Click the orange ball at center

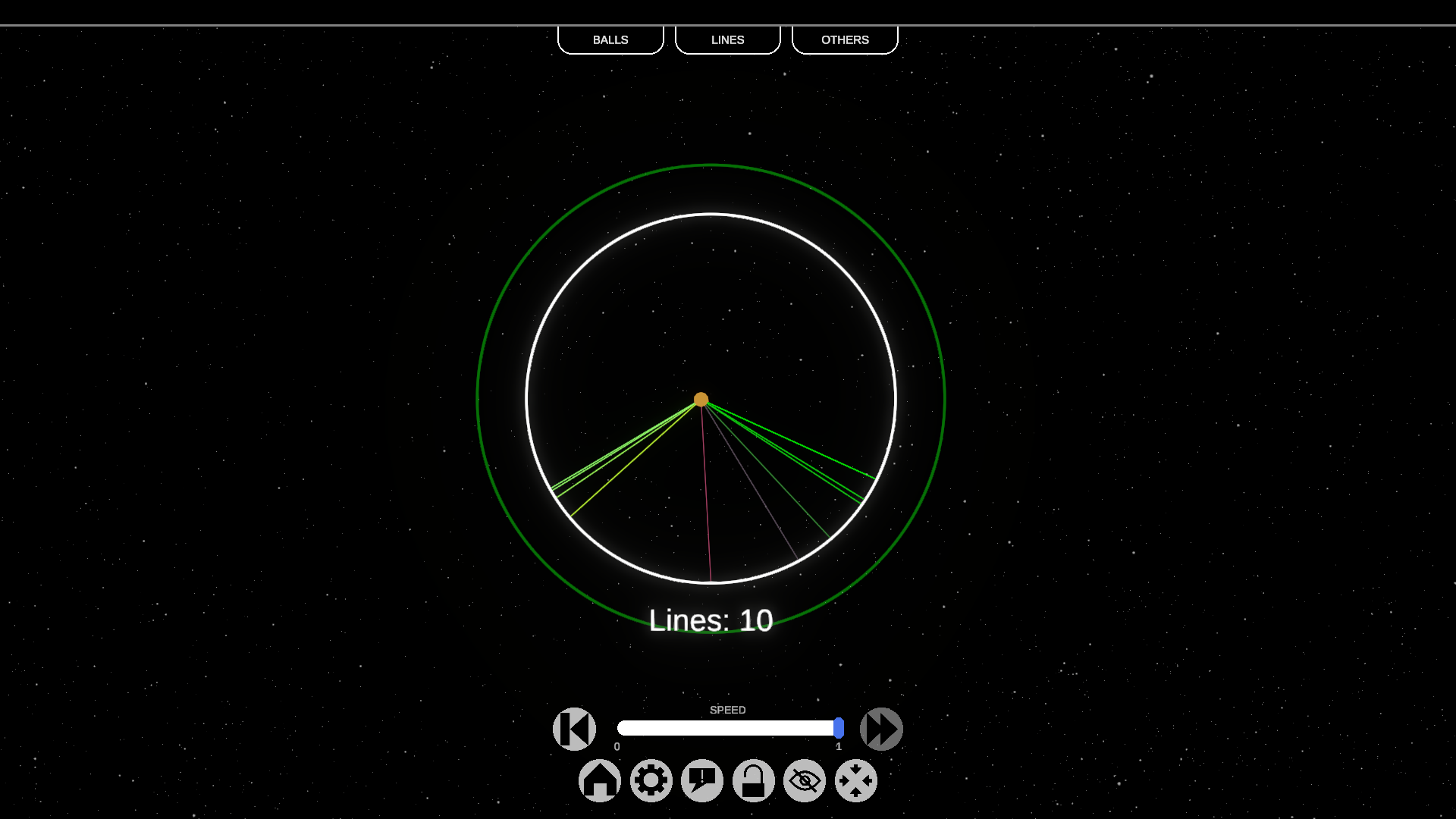pos(701,400)
